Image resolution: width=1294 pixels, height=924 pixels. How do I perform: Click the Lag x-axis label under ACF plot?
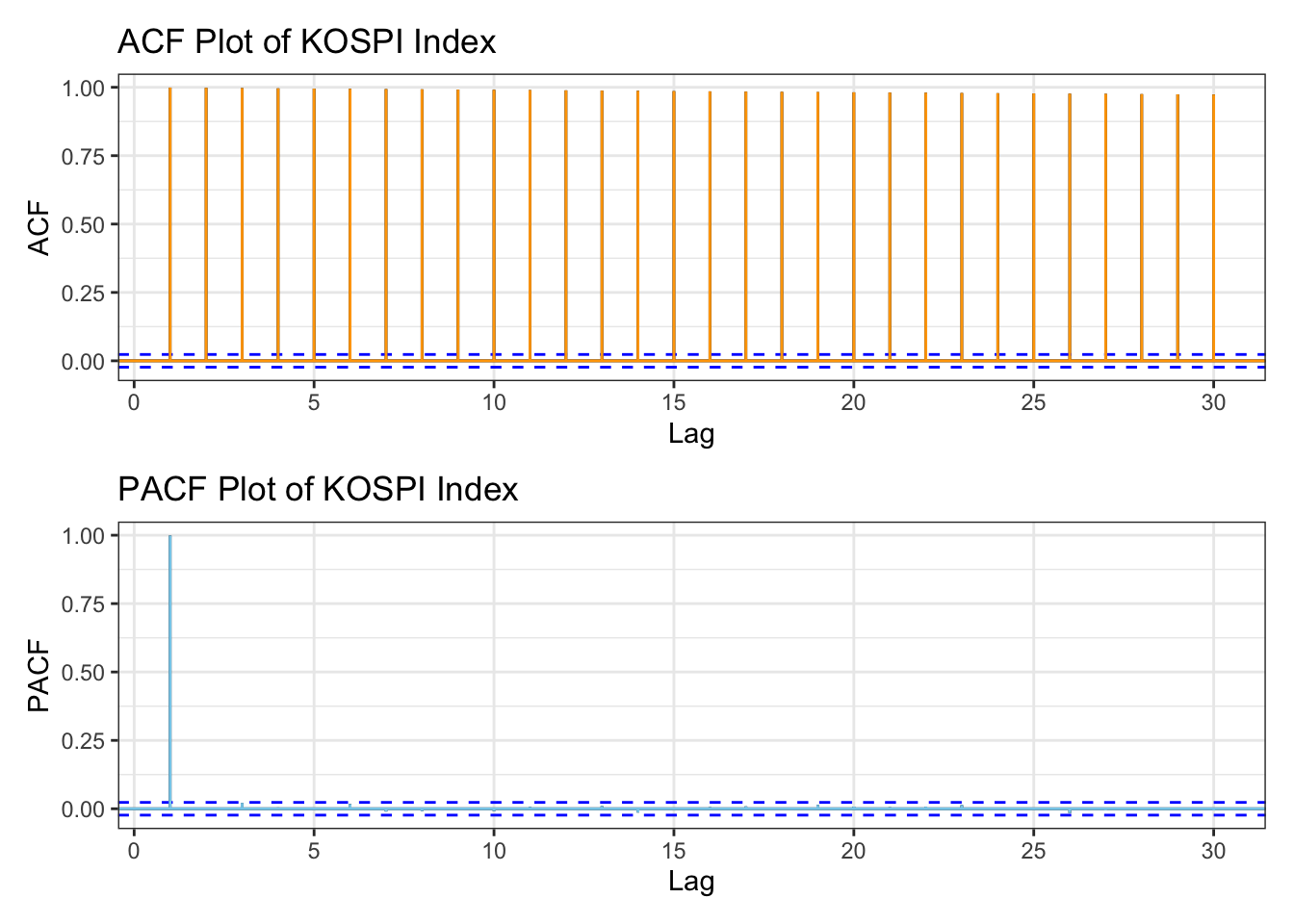(690, 434)
